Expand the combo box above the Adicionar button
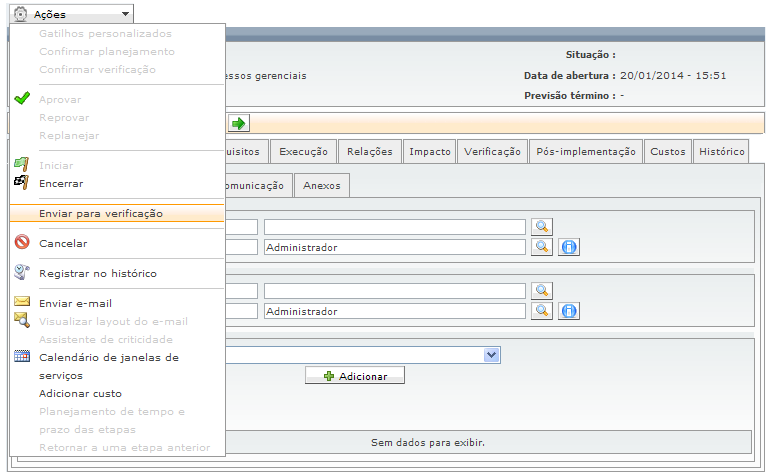This screenshot has width=768, height=476. 491,354
